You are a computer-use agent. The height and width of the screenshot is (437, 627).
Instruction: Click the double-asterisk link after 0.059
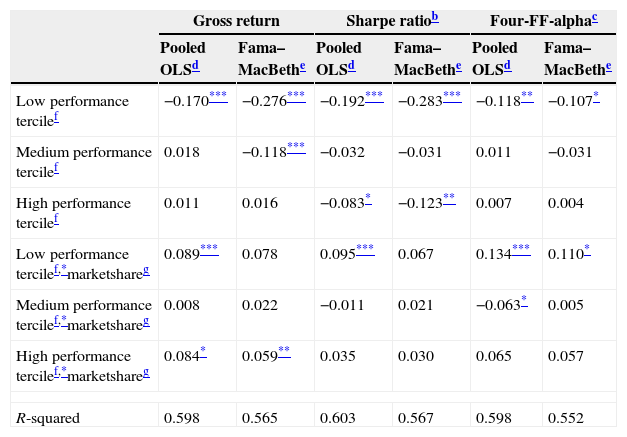click(284, 350)
